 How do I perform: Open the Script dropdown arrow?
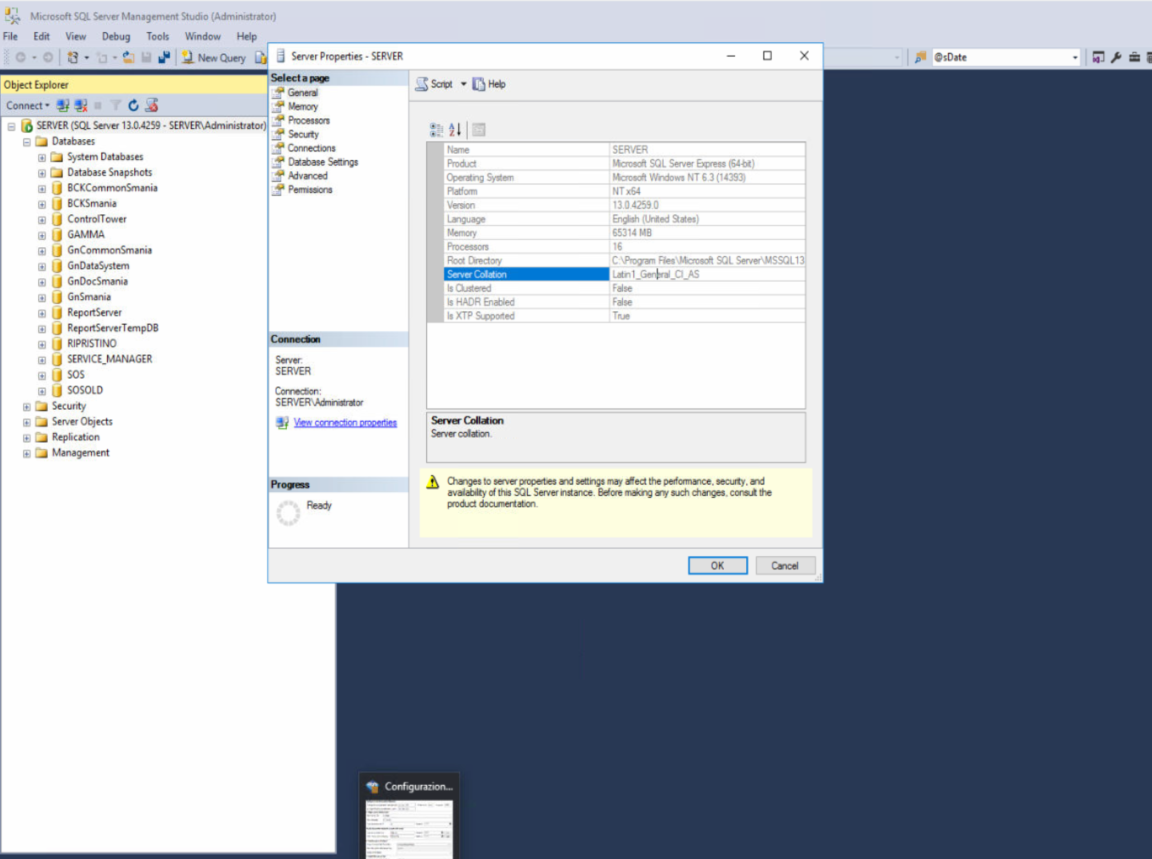(464, 84)
